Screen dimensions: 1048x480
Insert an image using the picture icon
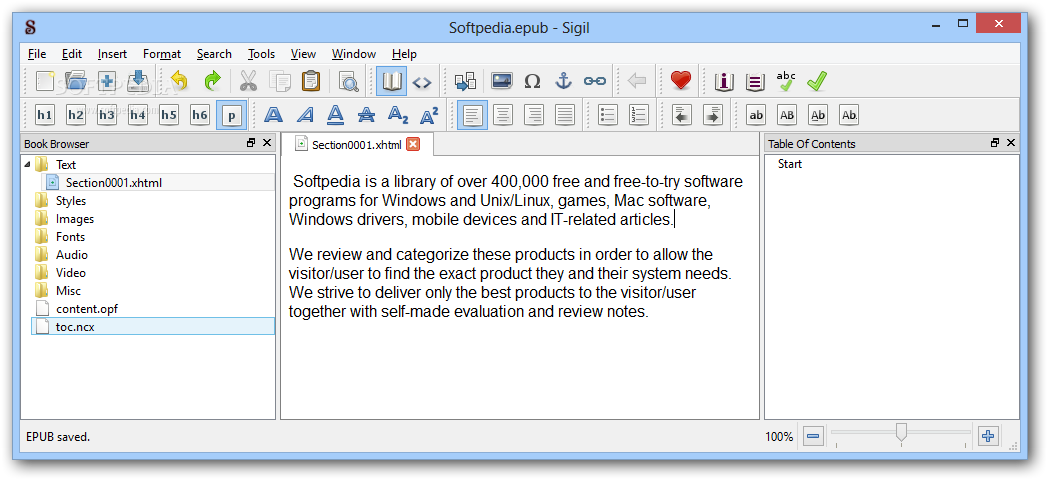(x=501, y=82)
